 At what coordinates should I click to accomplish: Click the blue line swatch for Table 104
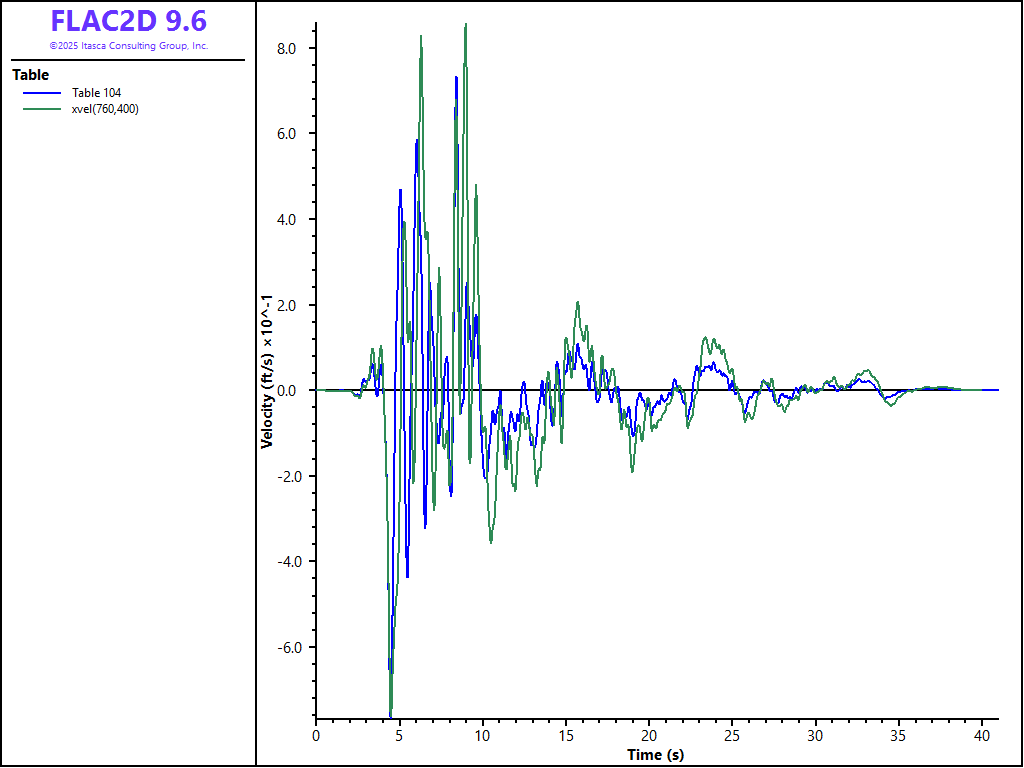click(41, 93)
